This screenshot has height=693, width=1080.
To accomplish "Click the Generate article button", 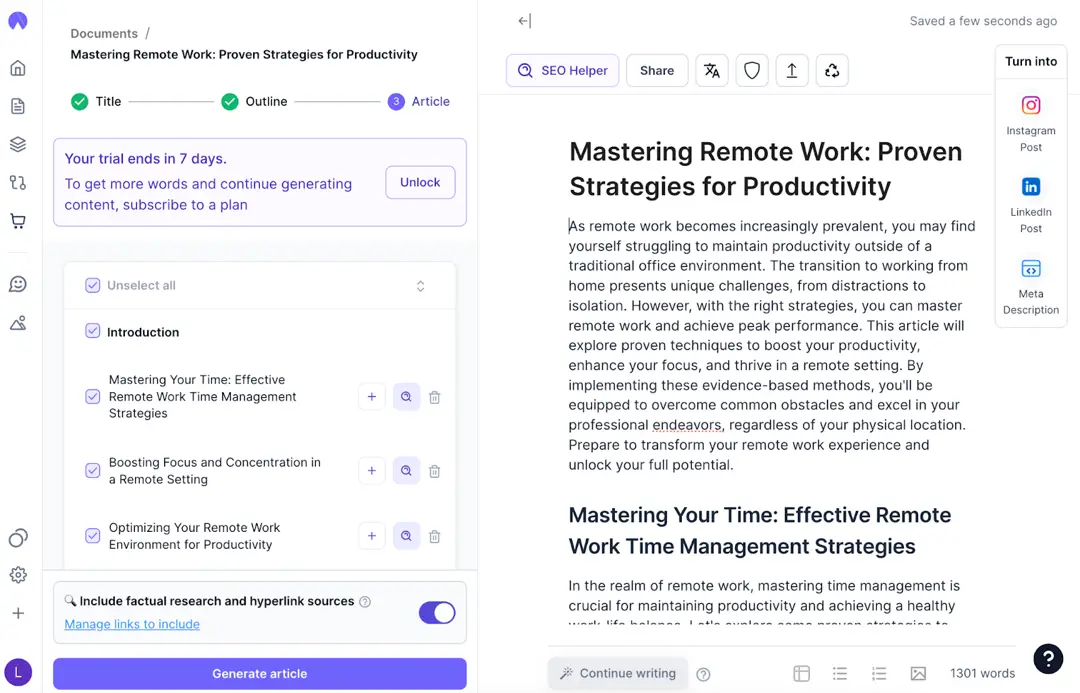I will click(x=260, y=674).
